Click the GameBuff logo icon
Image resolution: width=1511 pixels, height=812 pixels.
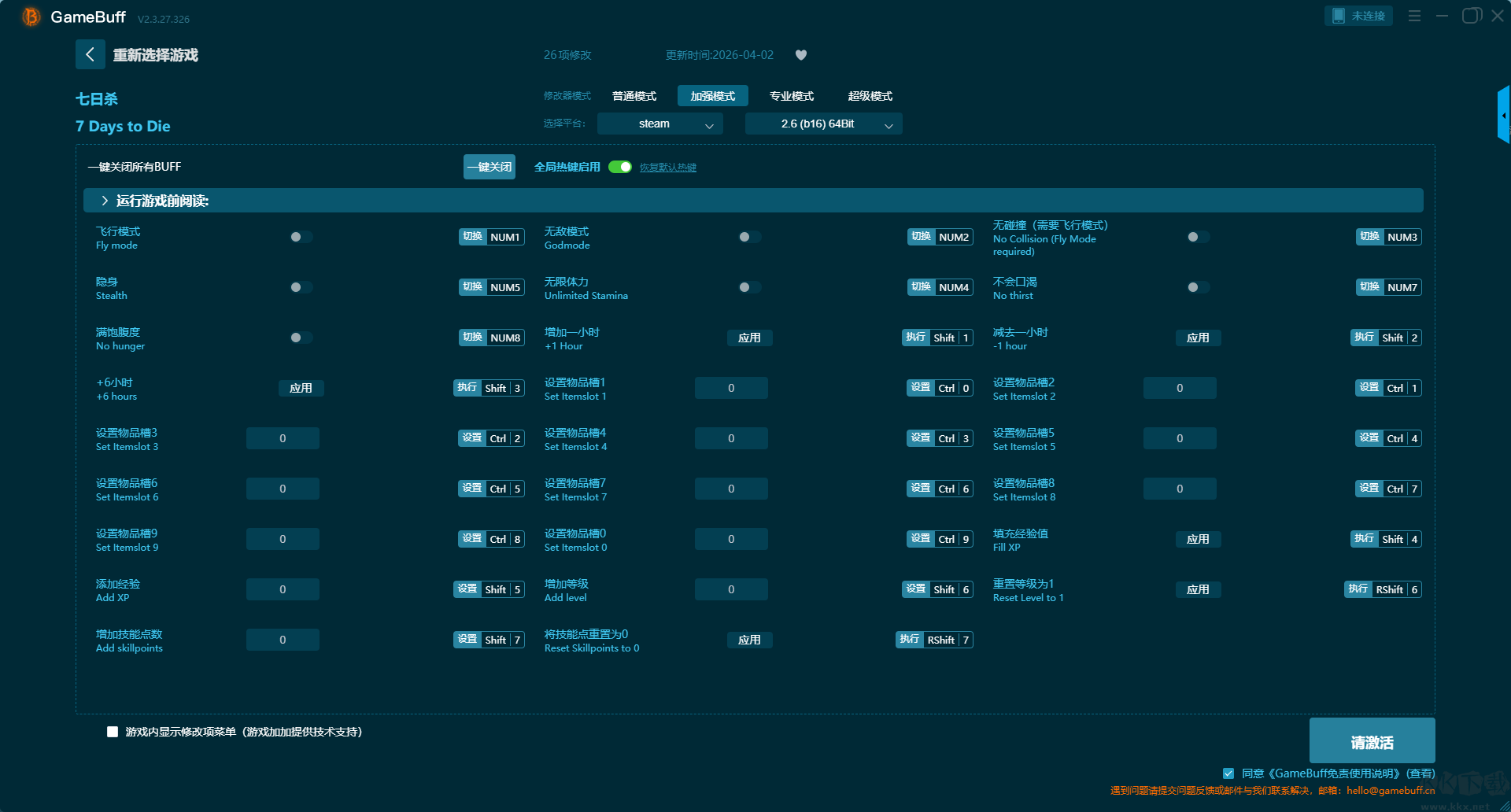31,17
